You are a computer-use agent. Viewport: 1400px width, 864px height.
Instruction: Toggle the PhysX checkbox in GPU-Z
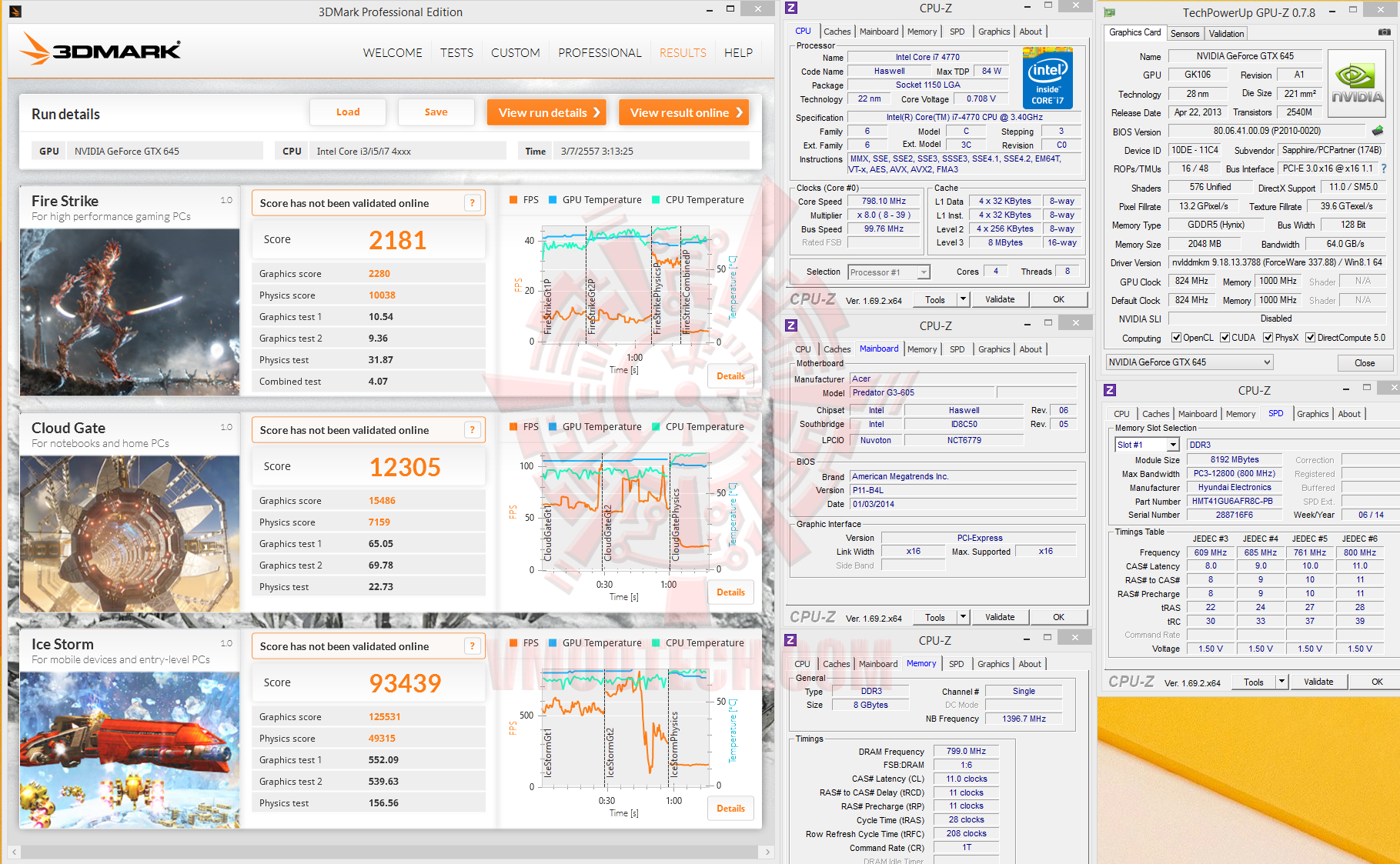tap(1268, 338)
